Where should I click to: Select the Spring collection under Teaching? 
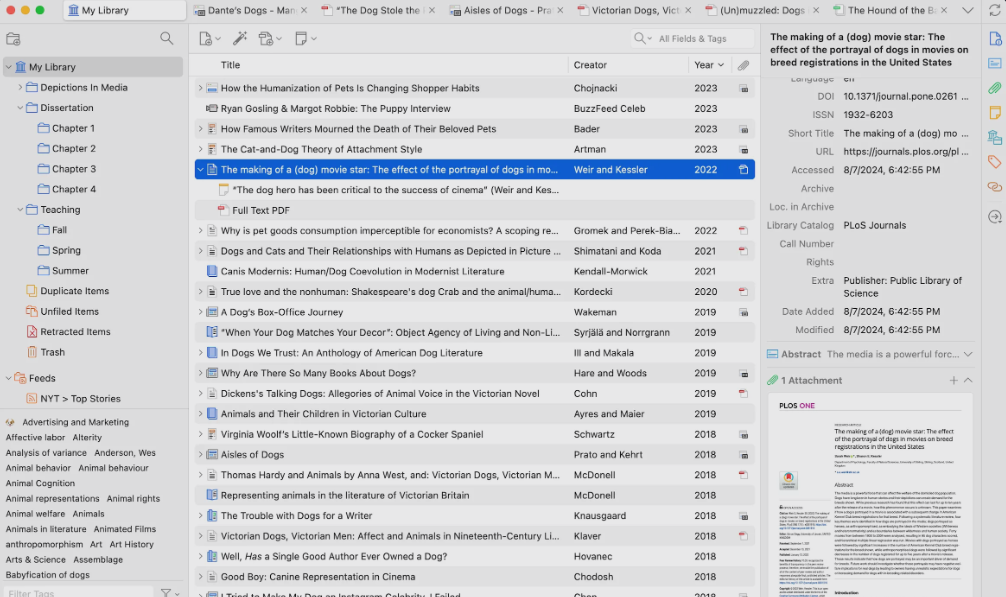[x=66, y=250]
